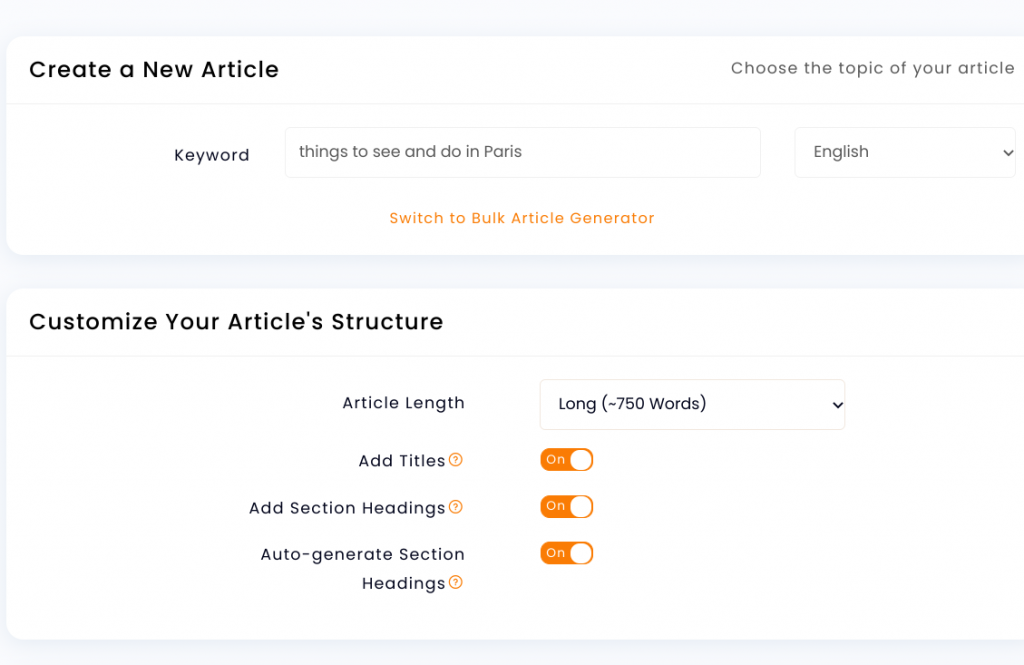Click the chevron arrow on the Long (~750 Words) selector
This screenshot has height=665, width=1024.
(x=837, y=405)
